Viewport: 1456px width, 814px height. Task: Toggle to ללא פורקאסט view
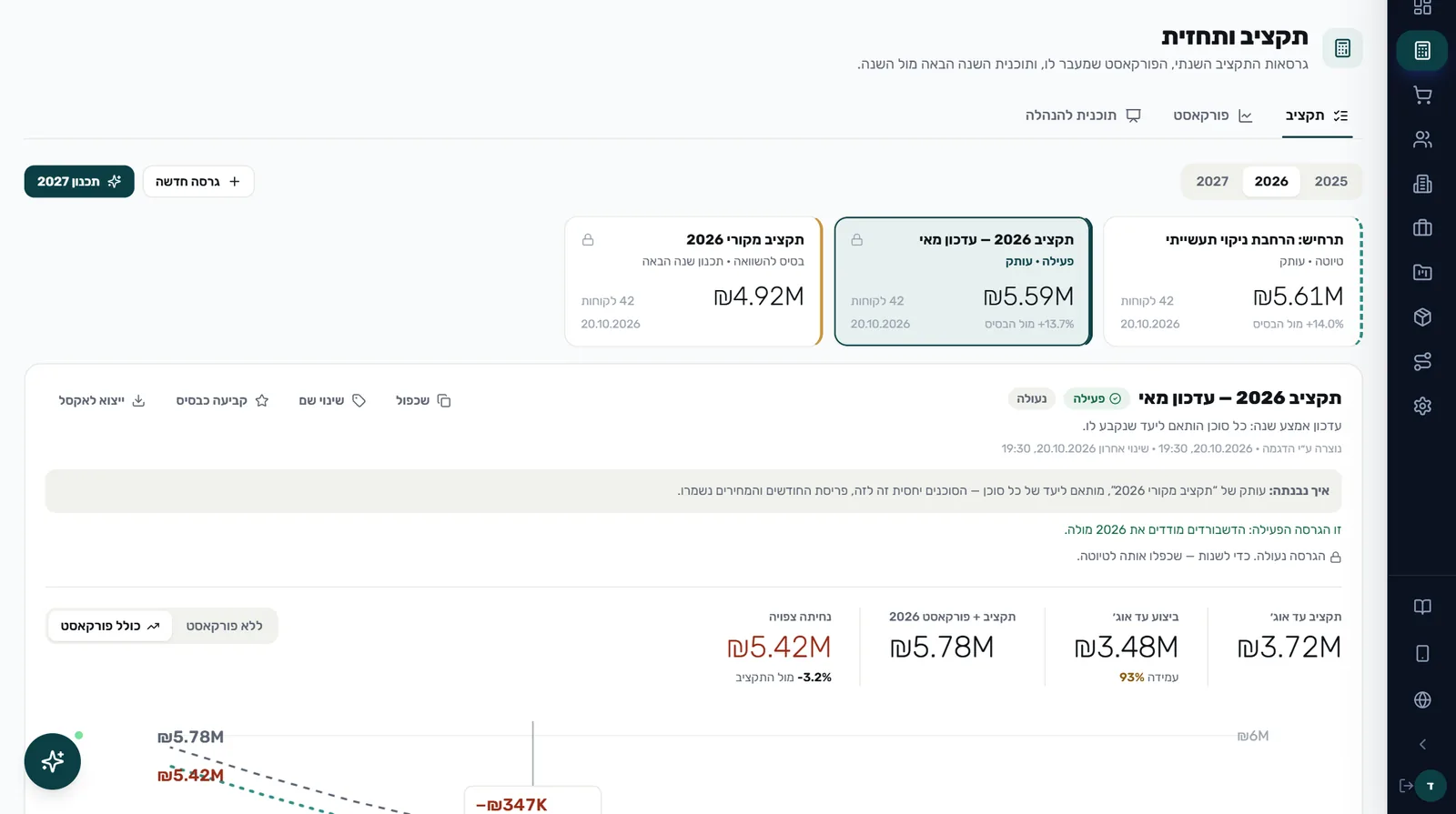coord(224,626)
